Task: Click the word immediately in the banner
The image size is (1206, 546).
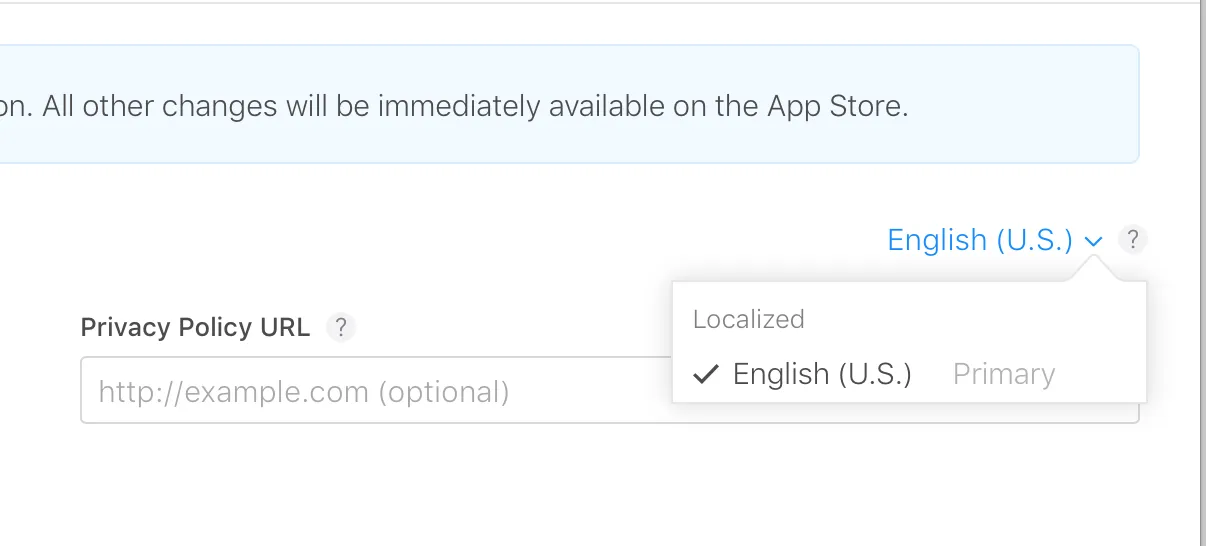Action: click(x=458, y=106)
